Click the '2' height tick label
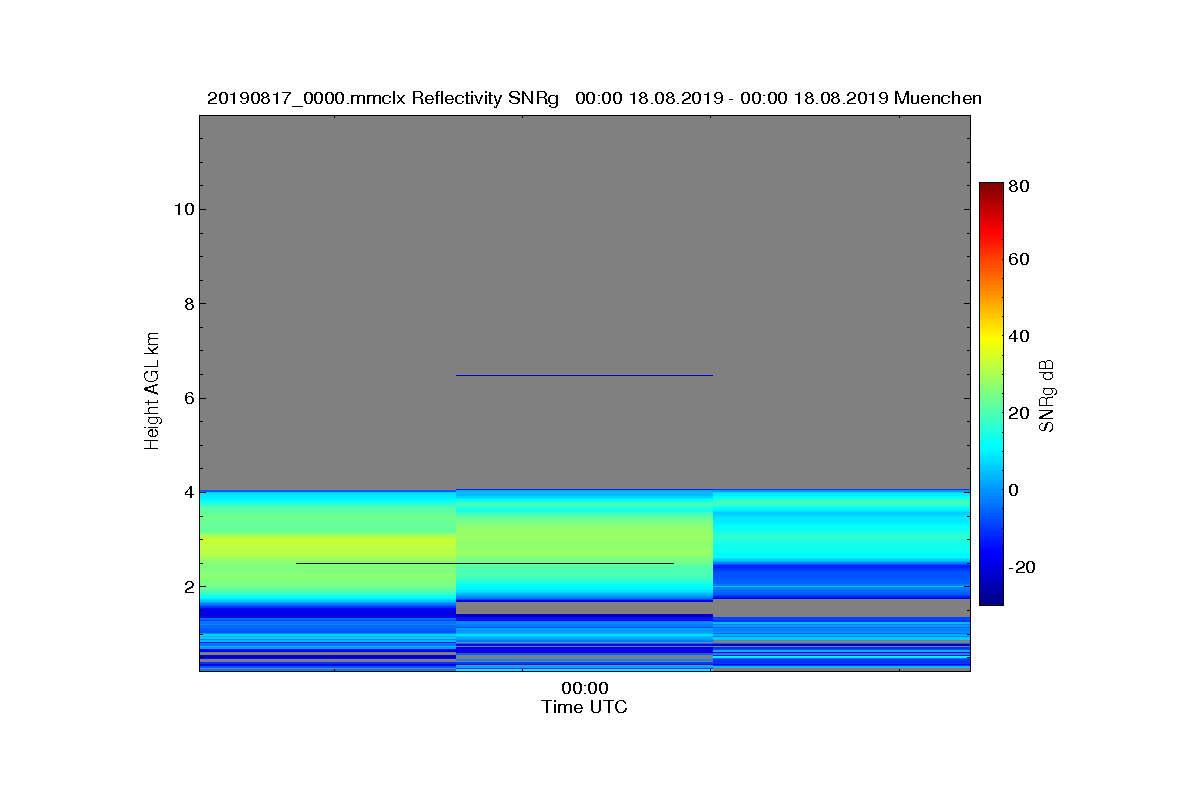 click(x=188, y=587)
